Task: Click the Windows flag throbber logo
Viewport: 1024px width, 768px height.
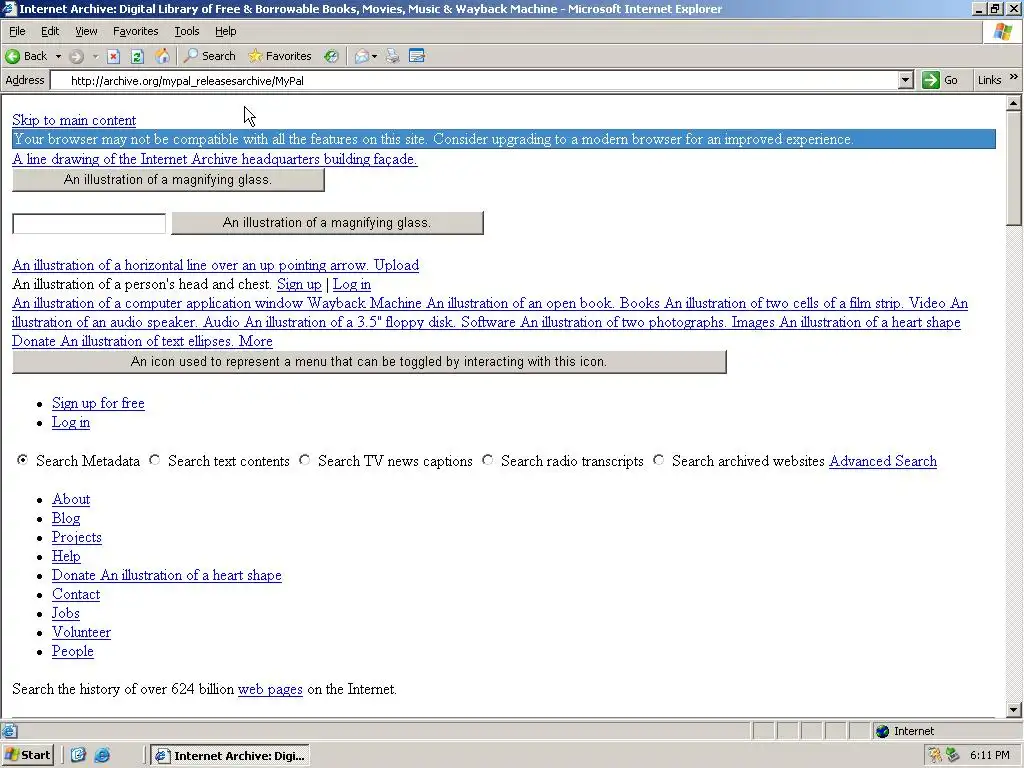Action: point(1002,31)
